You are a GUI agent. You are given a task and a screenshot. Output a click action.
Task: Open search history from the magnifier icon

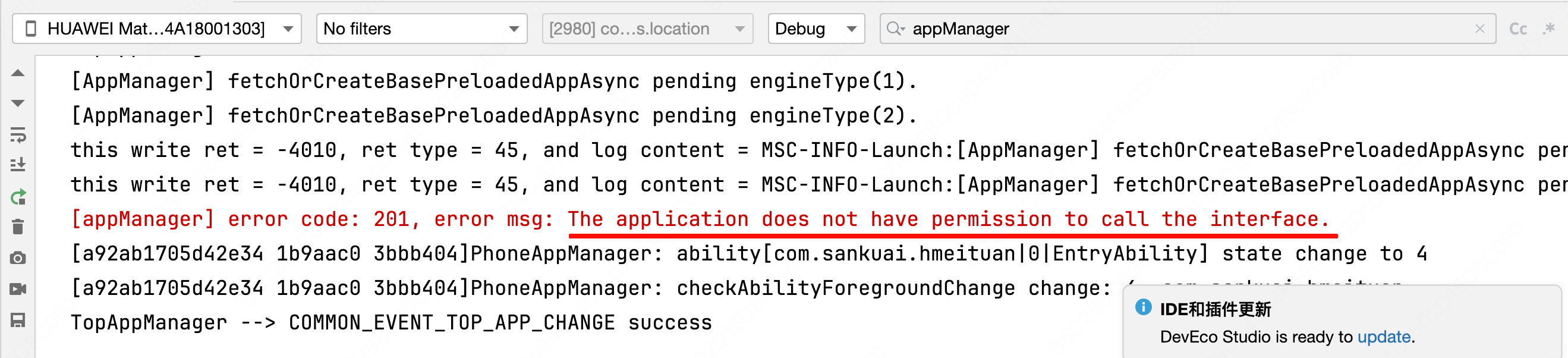(x=895, y=29)
